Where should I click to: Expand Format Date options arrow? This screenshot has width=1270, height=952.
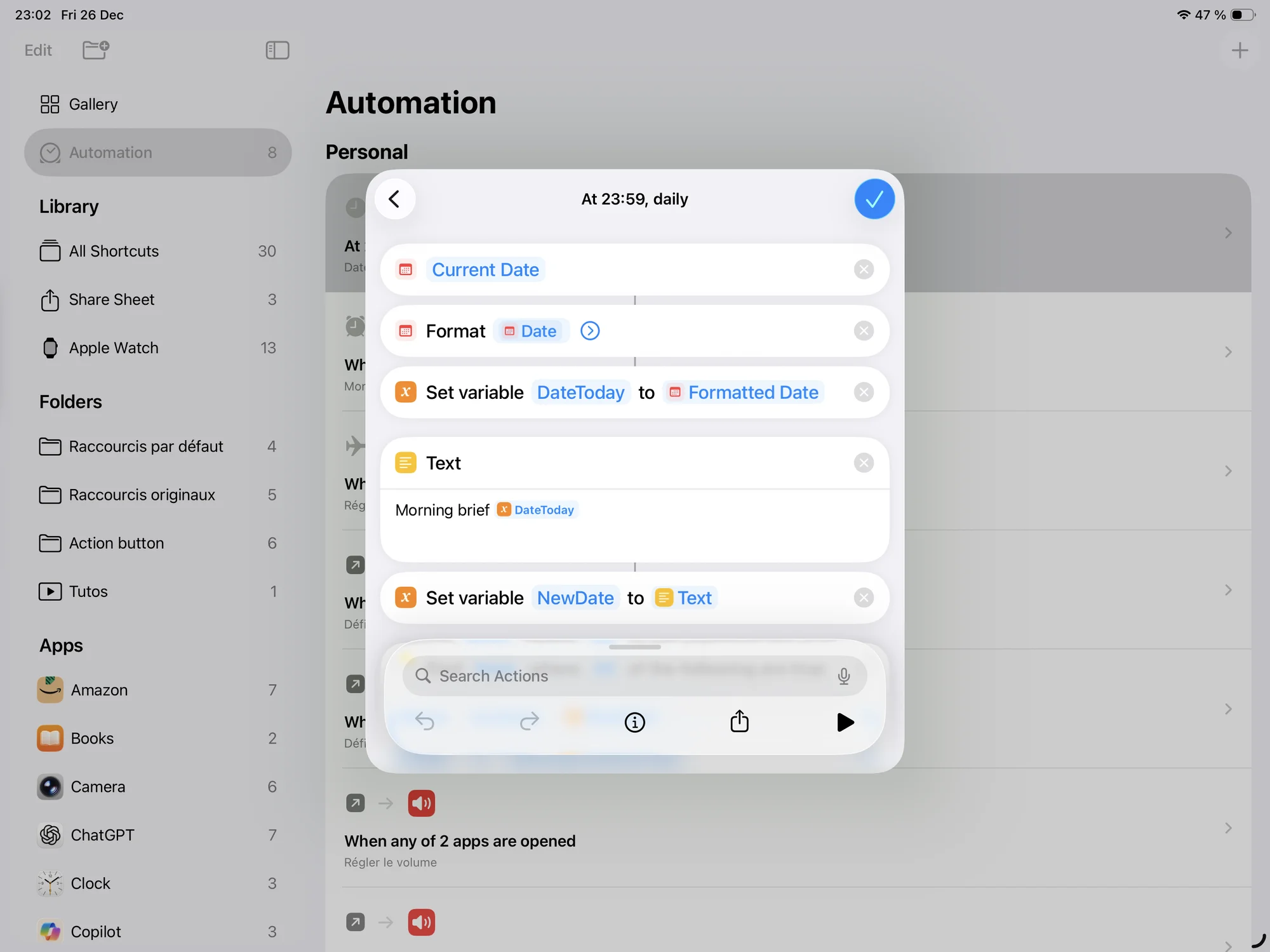[590, 331]
